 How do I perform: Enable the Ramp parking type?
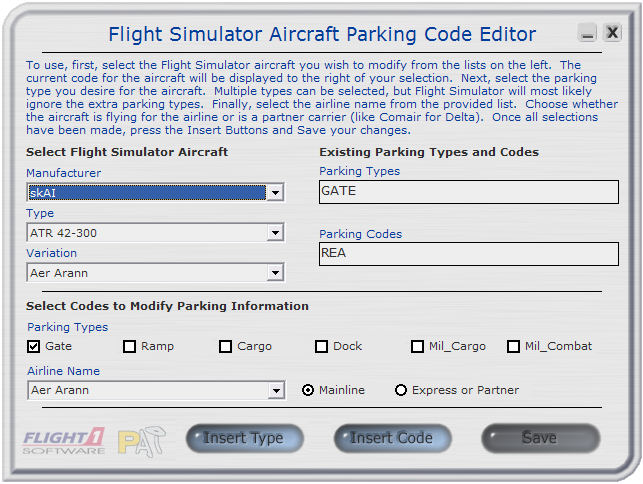coord(129,347)
